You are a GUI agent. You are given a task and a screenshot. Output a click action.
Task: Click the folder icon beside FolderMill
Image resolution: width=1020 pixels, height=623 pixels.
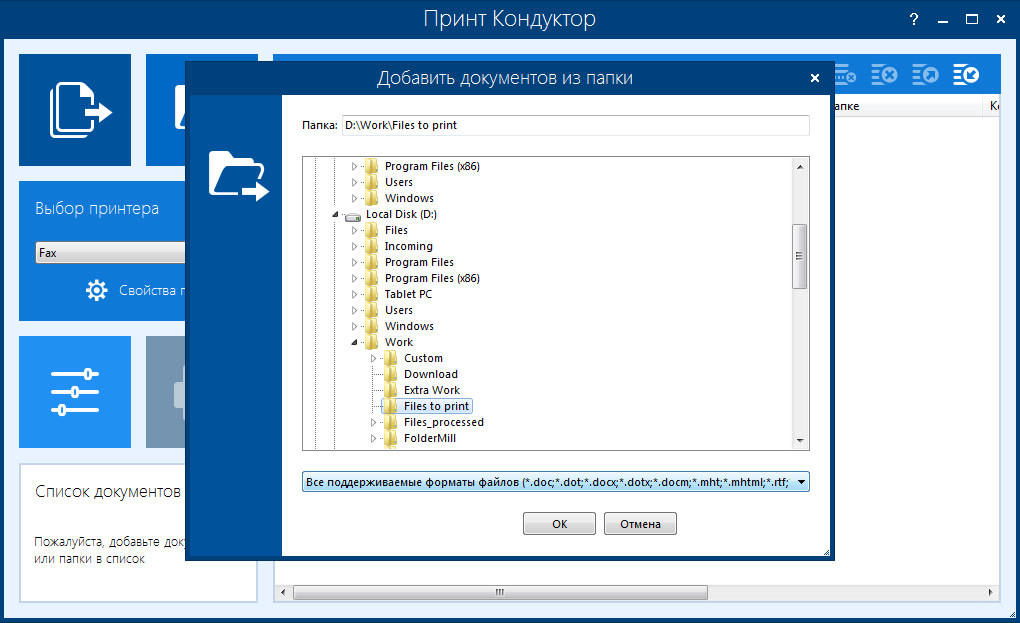[x=391, y=438]
